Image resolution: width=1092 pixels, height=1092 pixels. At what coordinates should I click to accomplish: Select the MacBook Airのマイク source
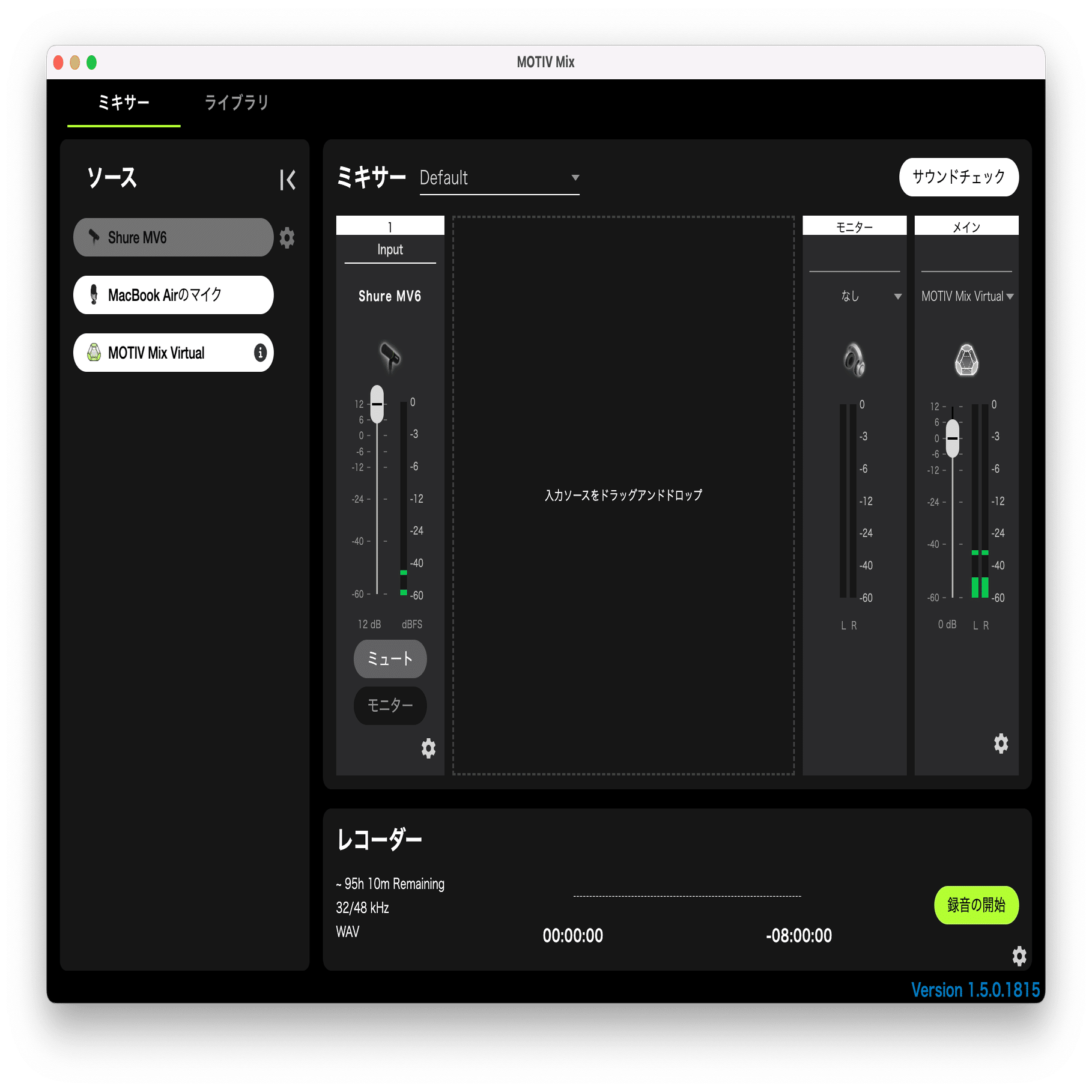point(173,294)
